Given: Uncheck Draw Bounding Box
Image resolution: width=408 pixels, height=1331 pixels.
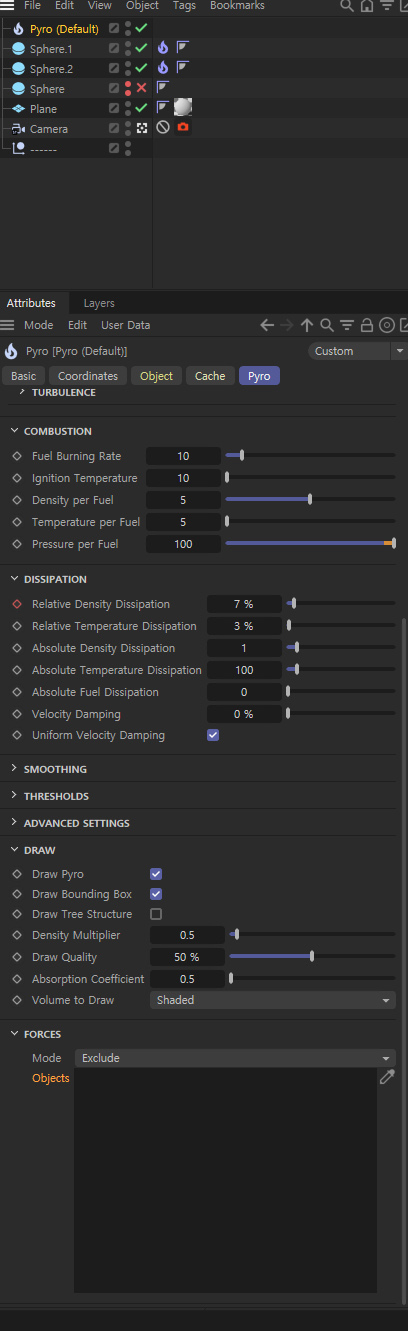Looking at the screenshot, I should coord(156,894).
